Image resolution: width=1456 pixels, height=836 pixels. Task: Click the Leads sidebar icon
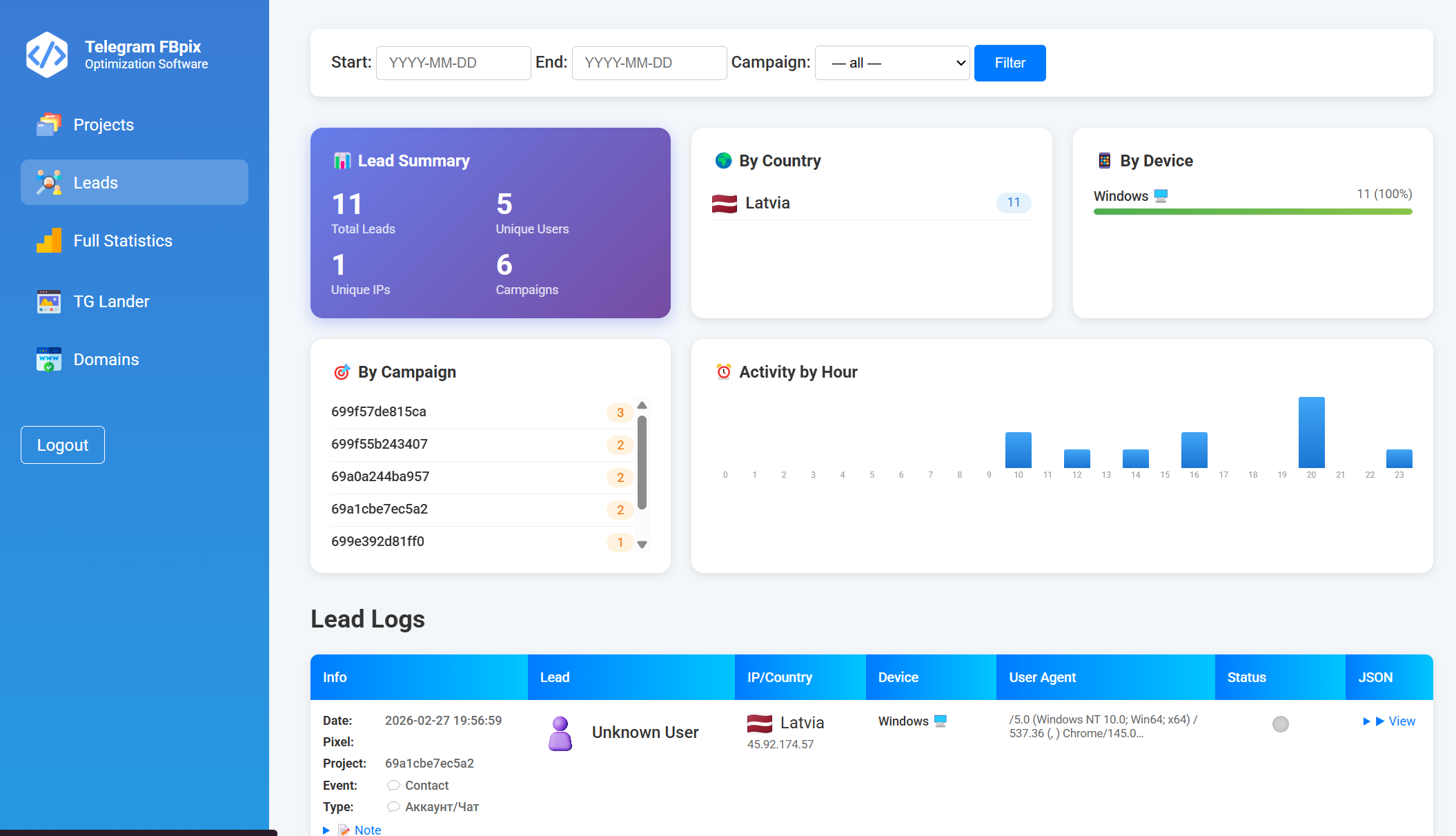click(48, 182)
